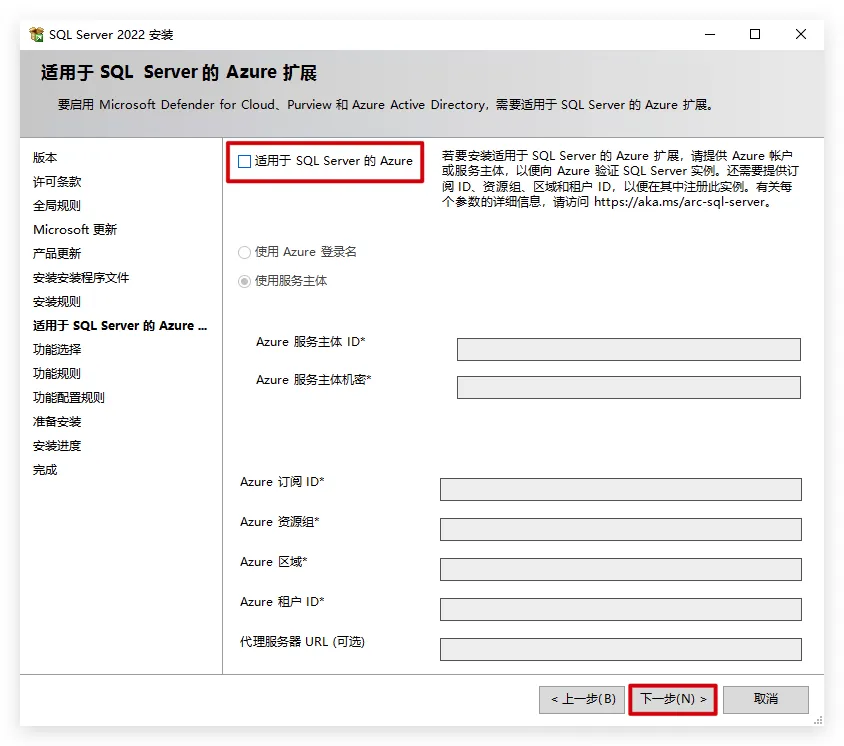Open the Microsoft 更新 step in sidebar
This screenshot has width=844, height=746.
pyautogui.click(x=75, y=230)
